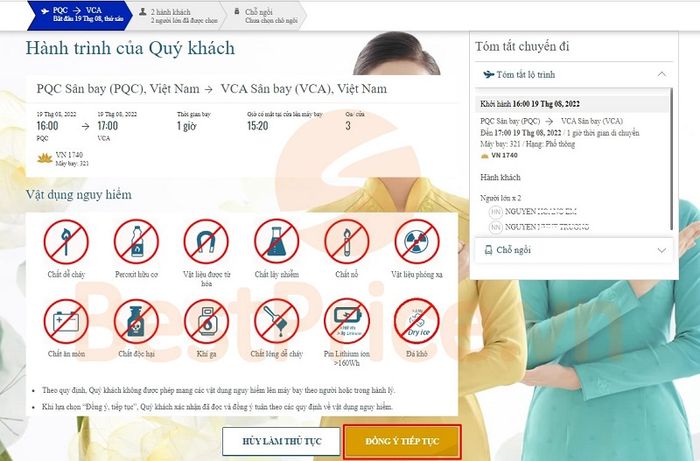Click the infectious substance flask icon
Image resolution: width=700 pixels, height=461 pixels.
(276, 241)
